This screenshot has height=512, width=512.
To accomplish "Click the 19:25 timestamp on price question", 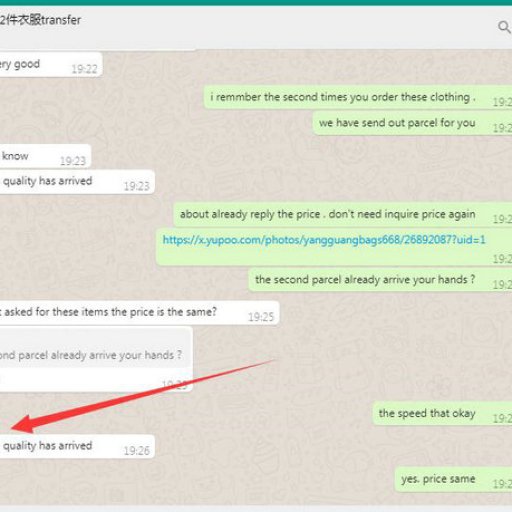I will tap(261, 317).
